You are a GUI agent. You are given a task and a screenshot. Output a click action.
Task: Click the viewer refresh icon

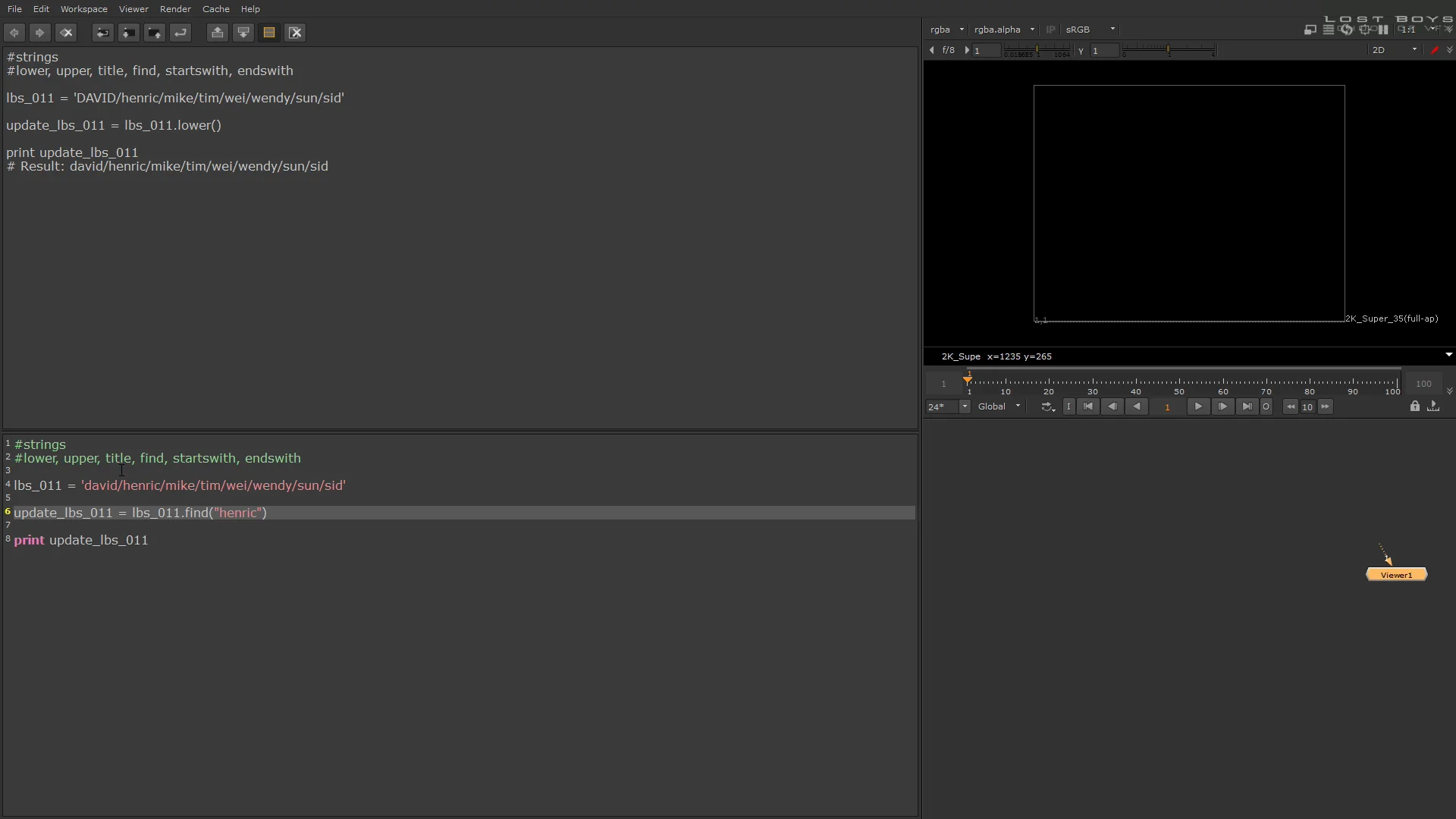click(1346, 30)
